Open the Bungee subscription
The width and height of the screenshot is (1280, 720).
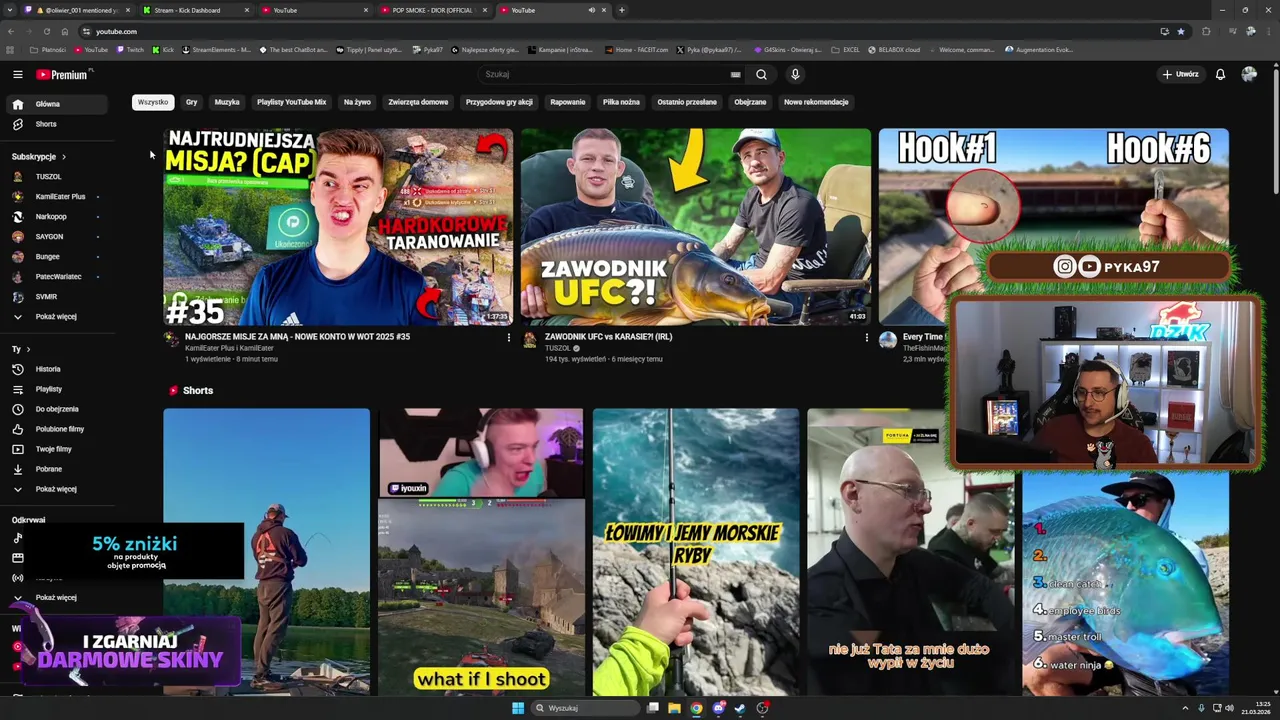57,257
